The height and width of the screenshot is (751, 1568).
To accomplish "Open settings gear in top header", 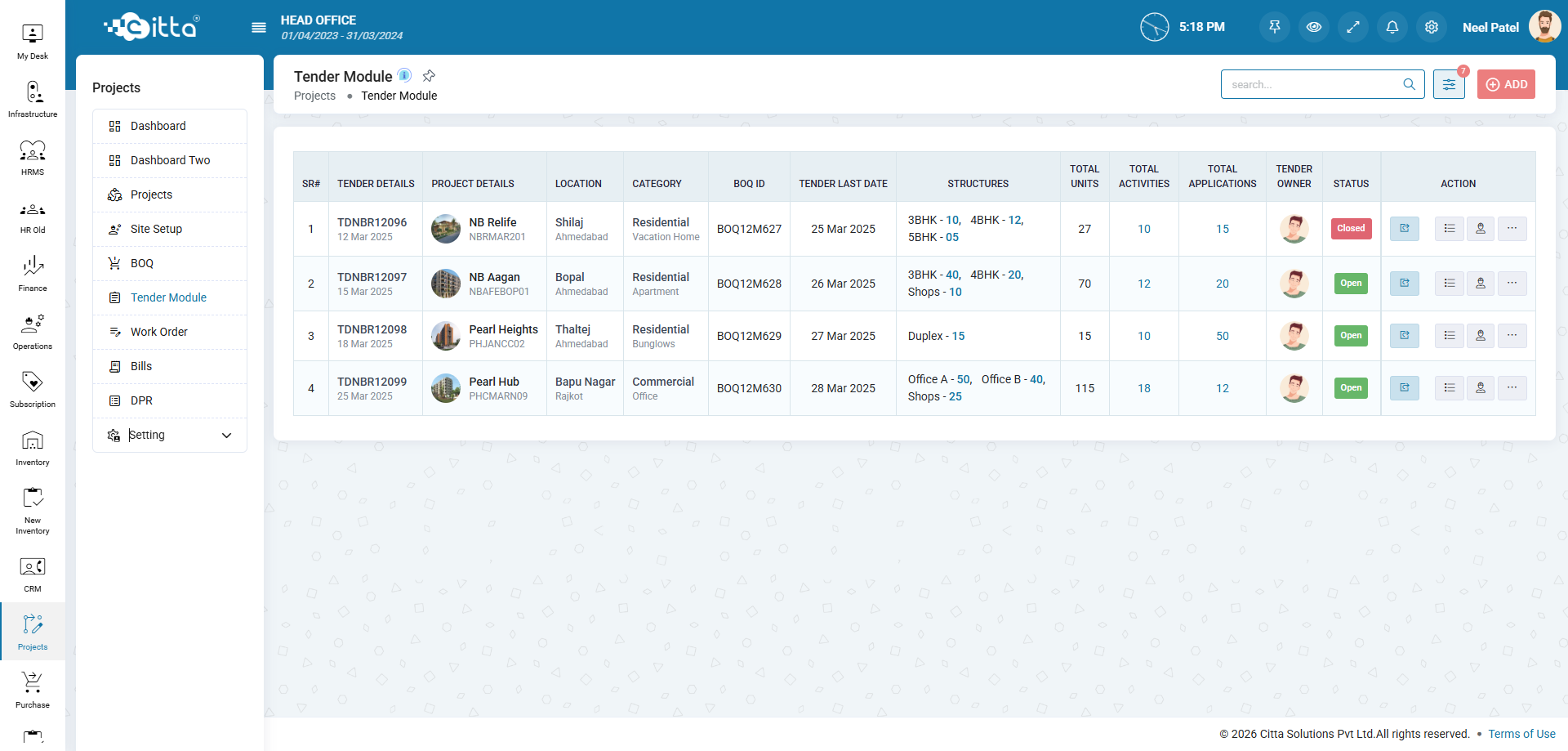I will pos(1431,27).
